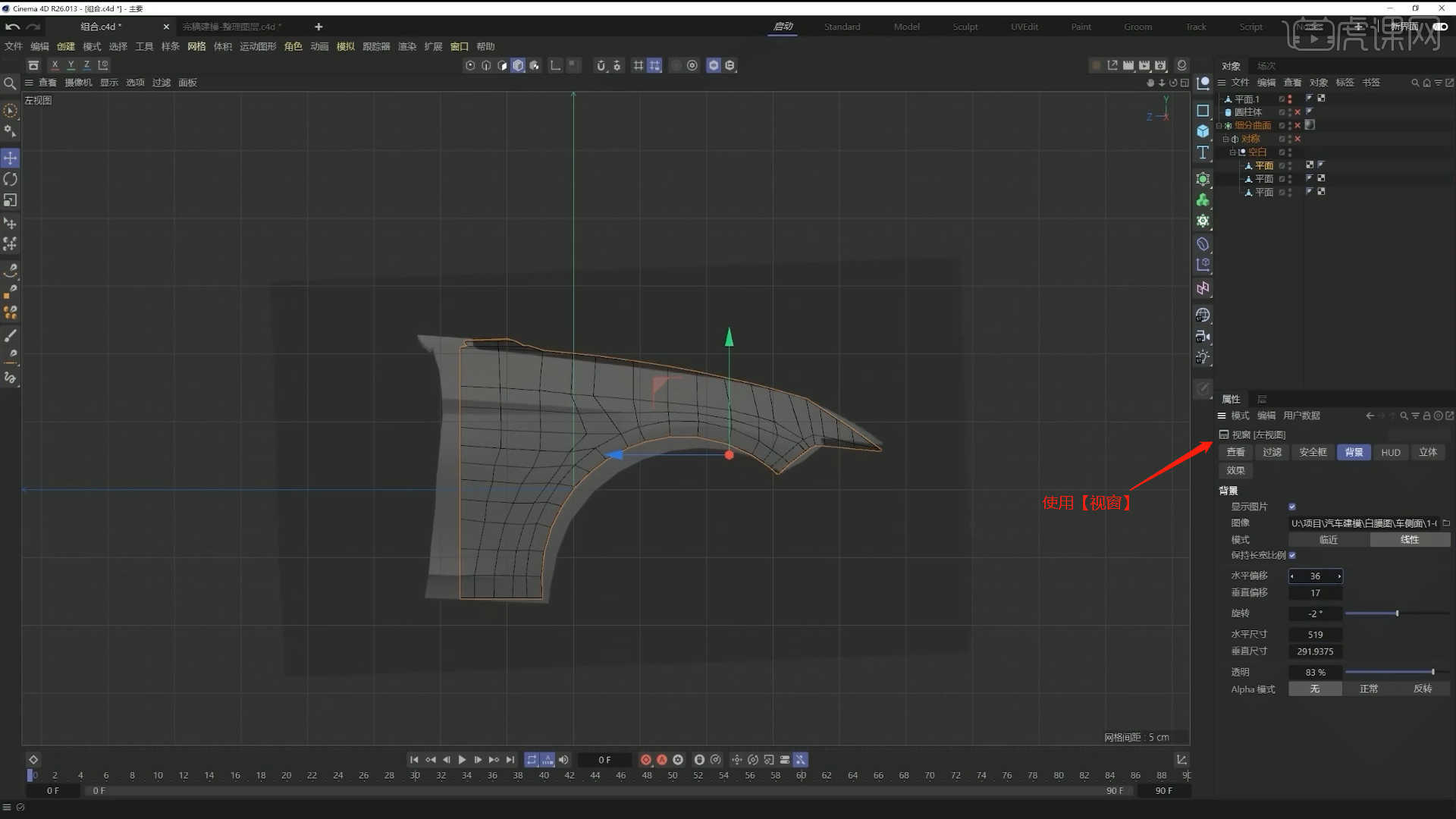1456x819 pixels.
Task: Go to the start of animation
Action: tap(414, 760)
